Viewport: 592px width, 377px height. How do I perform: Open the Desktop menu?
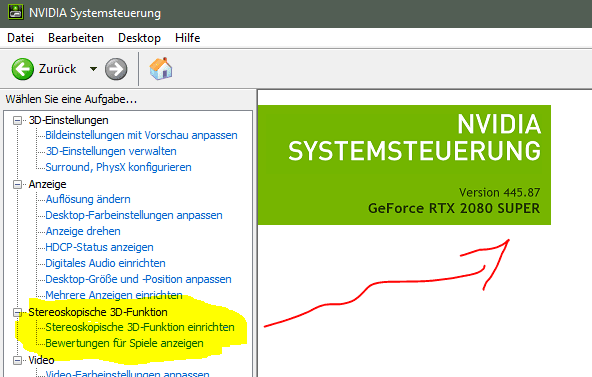[139, 38]
